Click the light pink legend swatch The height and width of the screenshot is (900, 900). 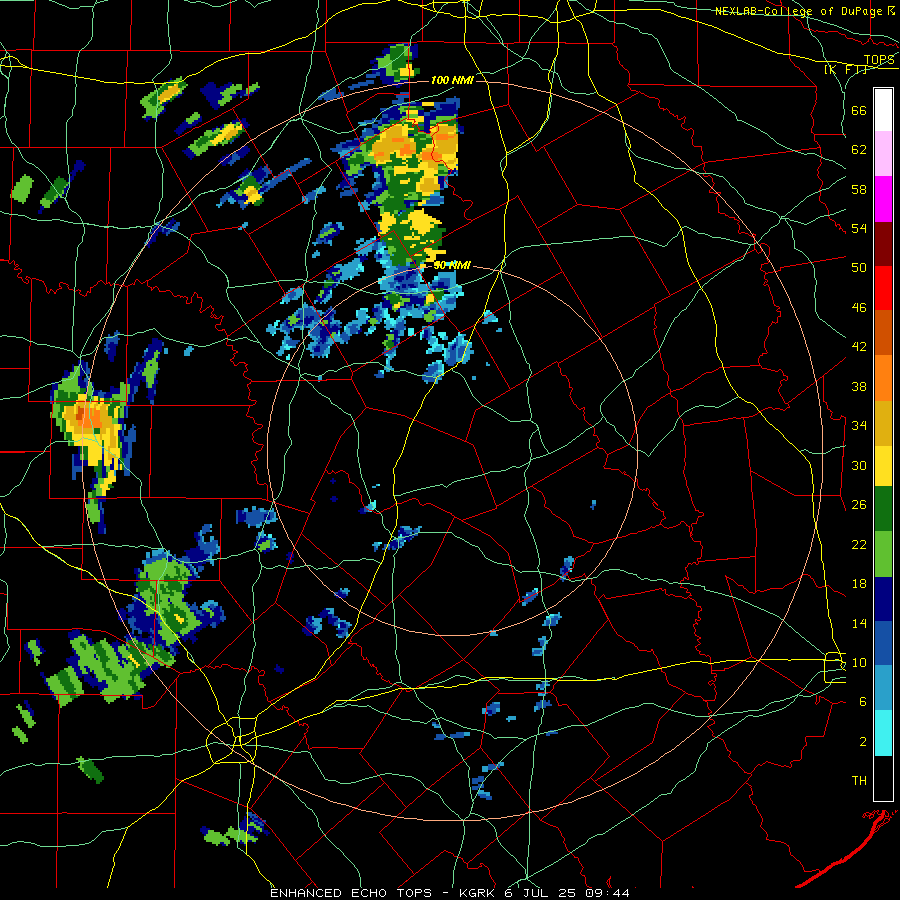click(883, 154)
